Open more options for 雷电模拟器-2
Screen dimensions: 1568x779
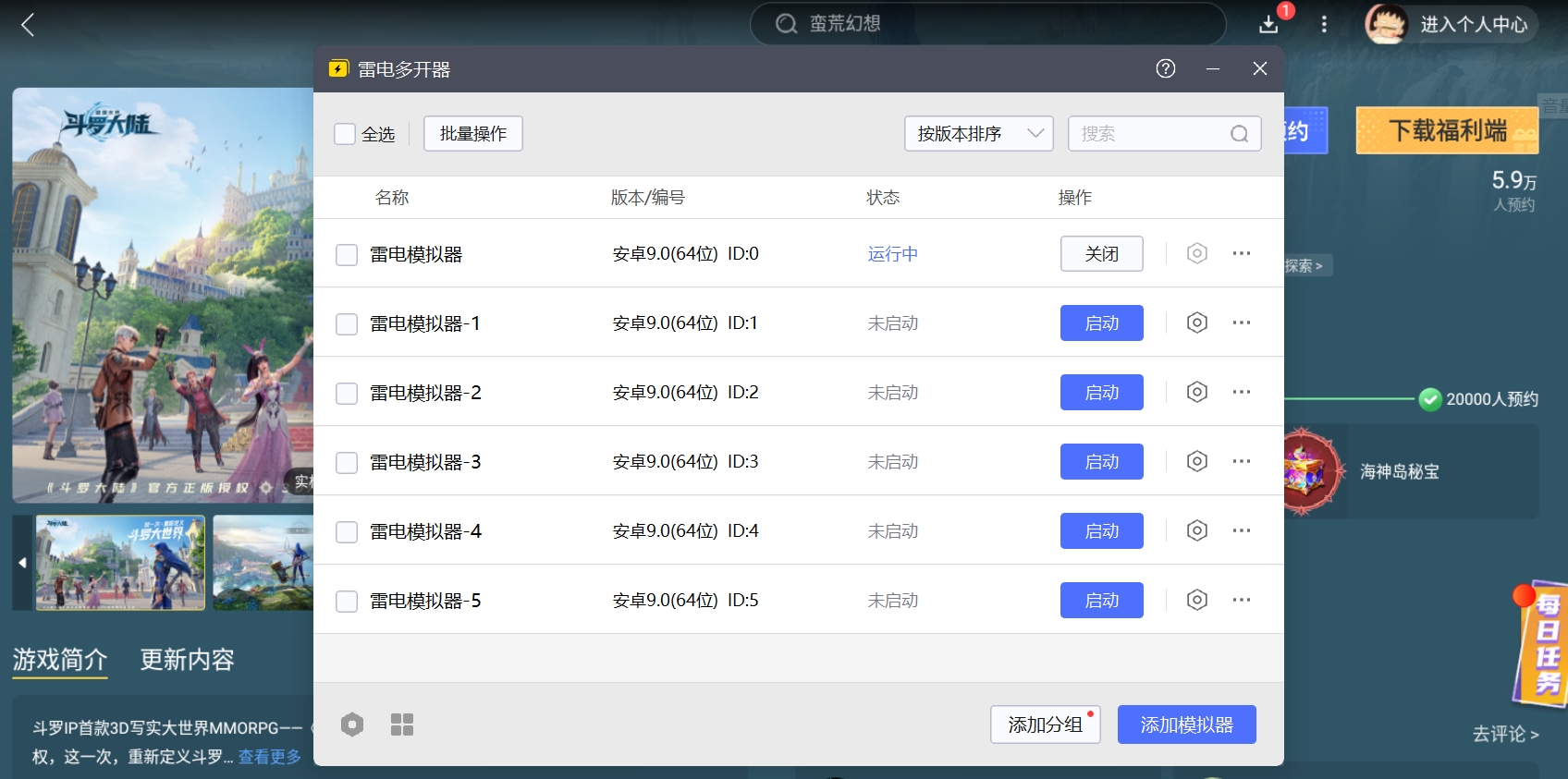[1241, 392]
